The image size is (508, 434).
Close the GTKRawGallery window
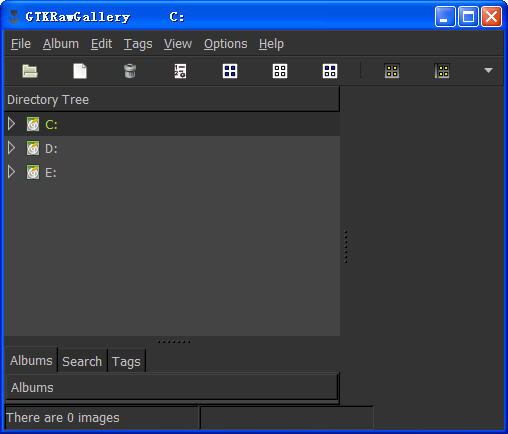492,16
